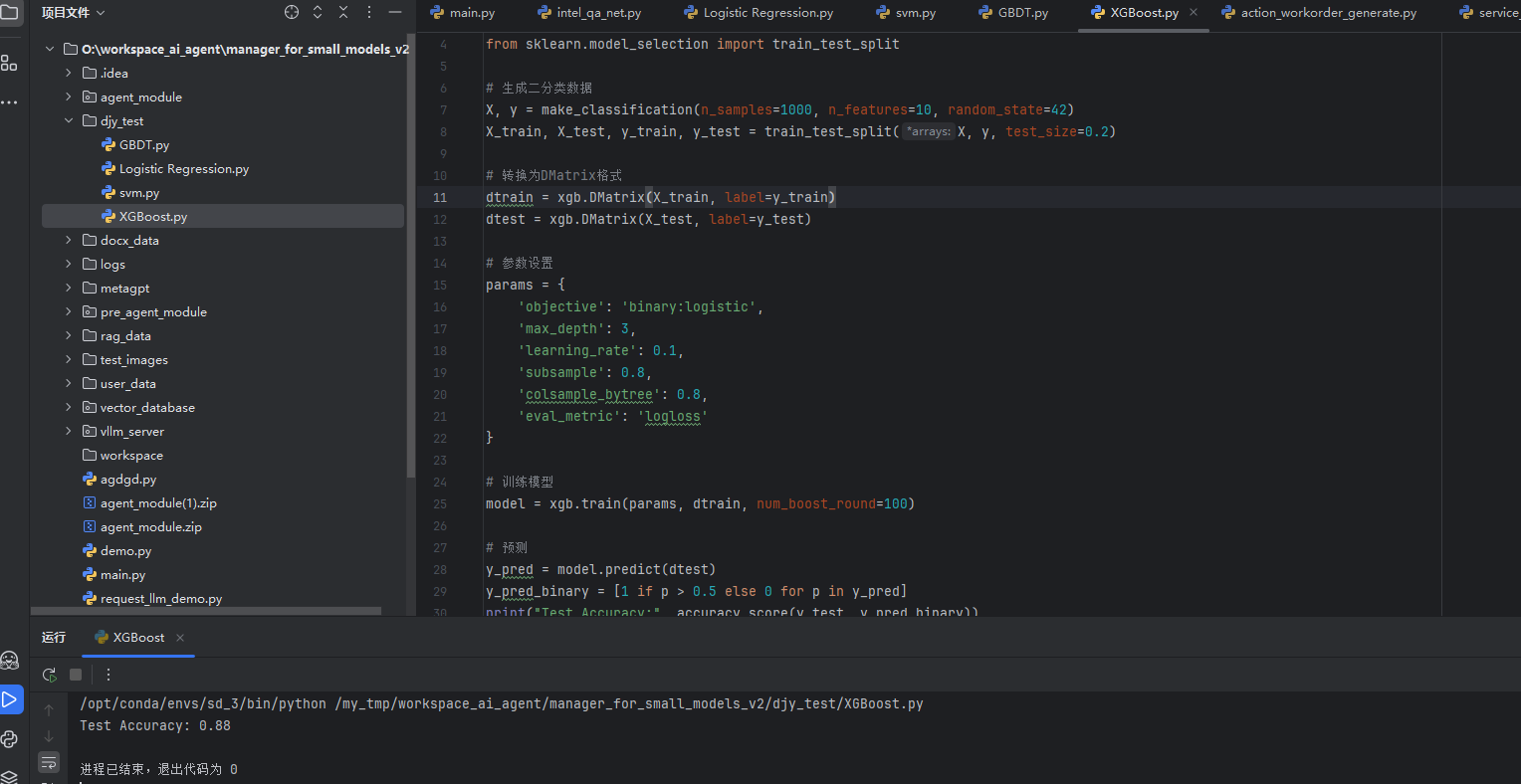Image resolution: width=1521 pixels, height=784 pixels.
Task: Collapse the djy_test folder
Action: click(68, 120)
